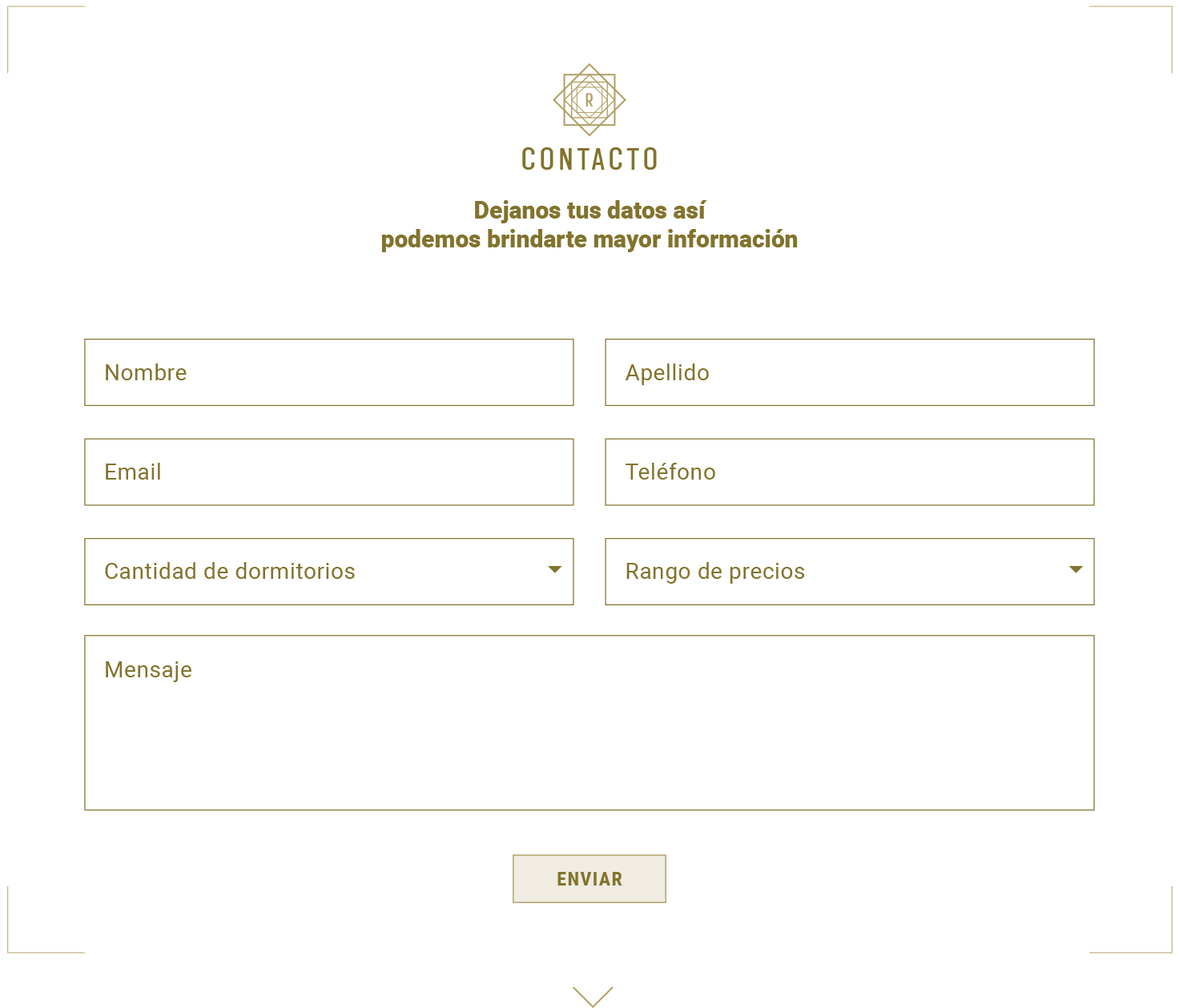Select the Email input field
The image size is (1179, 1008).
pos(329,472)
